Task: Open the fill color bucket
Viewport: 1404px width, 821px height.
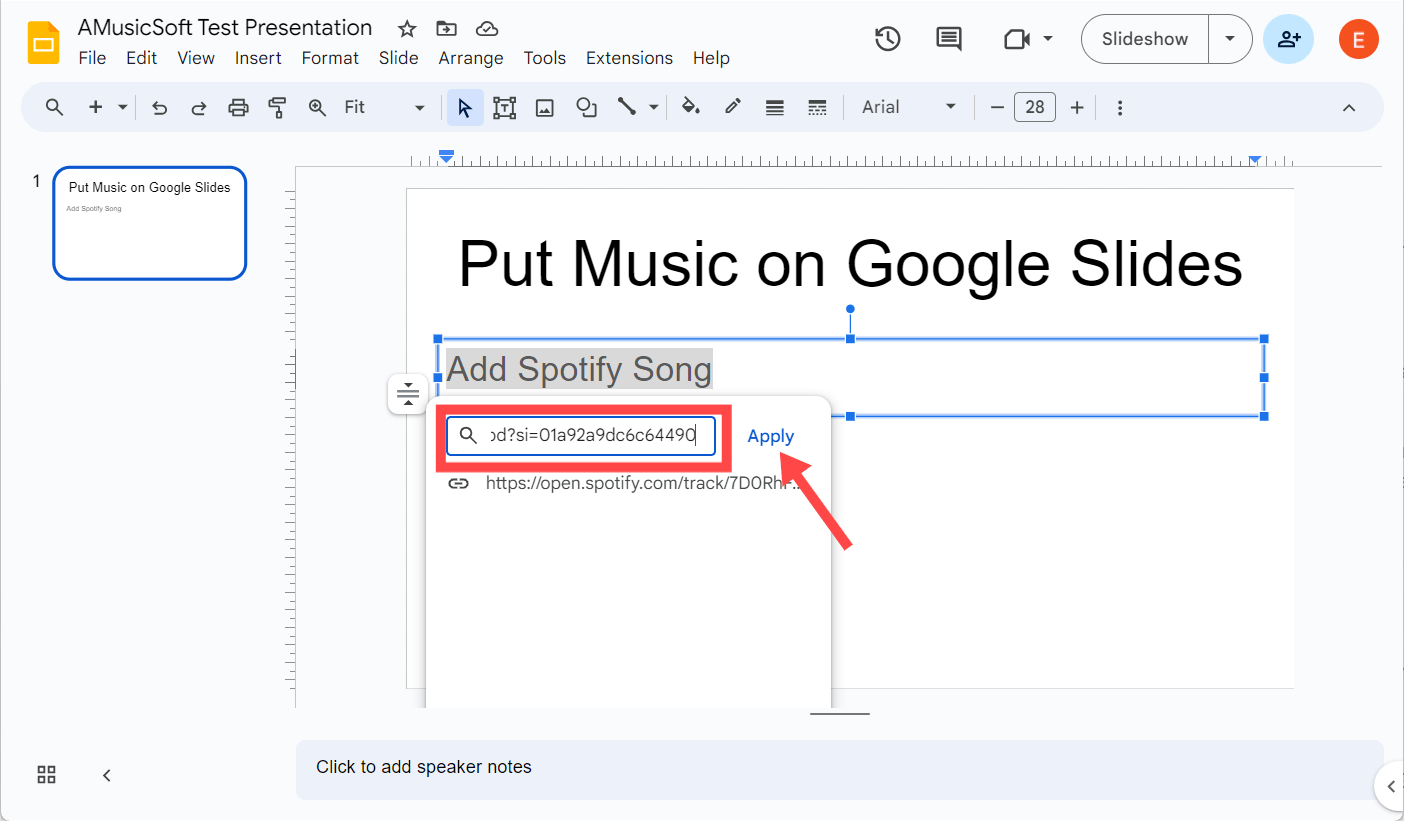Action: [x=690, y=107]
